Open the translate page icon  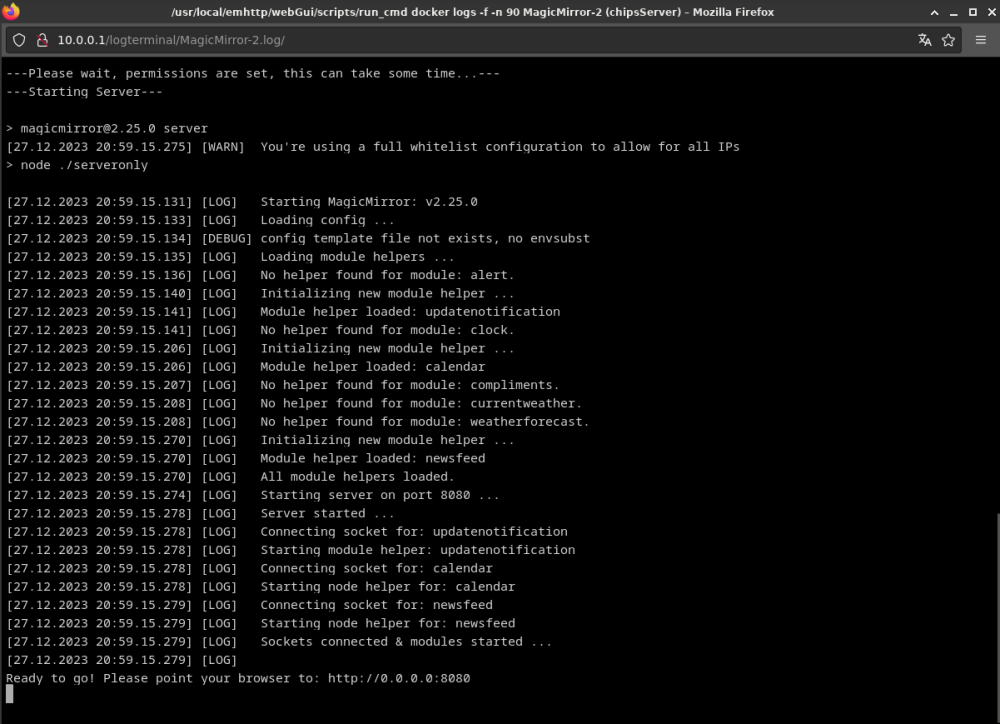pyautogui.click(x=925, y=40)
